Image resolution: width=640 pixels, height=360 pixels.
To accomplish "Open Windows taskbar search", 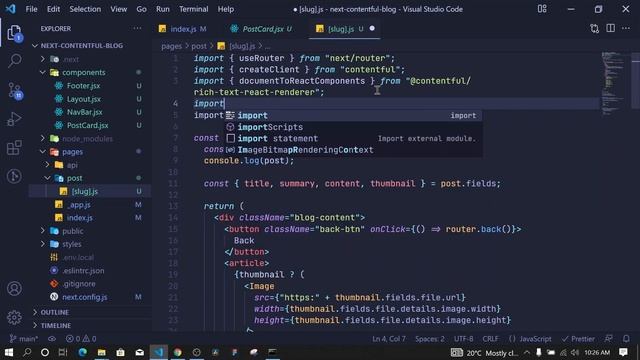I will click(27, 352).
